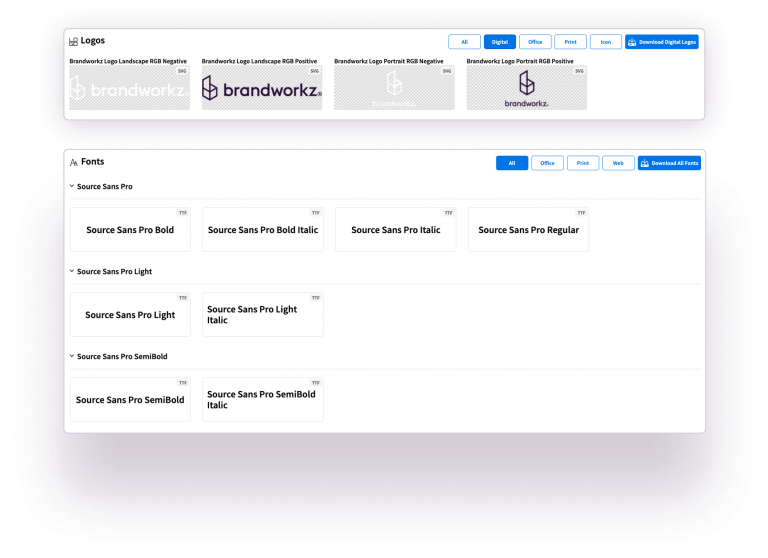Open Brandworkz Logo Landscape RGB Negative thumbnail
The height and width of the screenshot is (558, 768).
129,88
